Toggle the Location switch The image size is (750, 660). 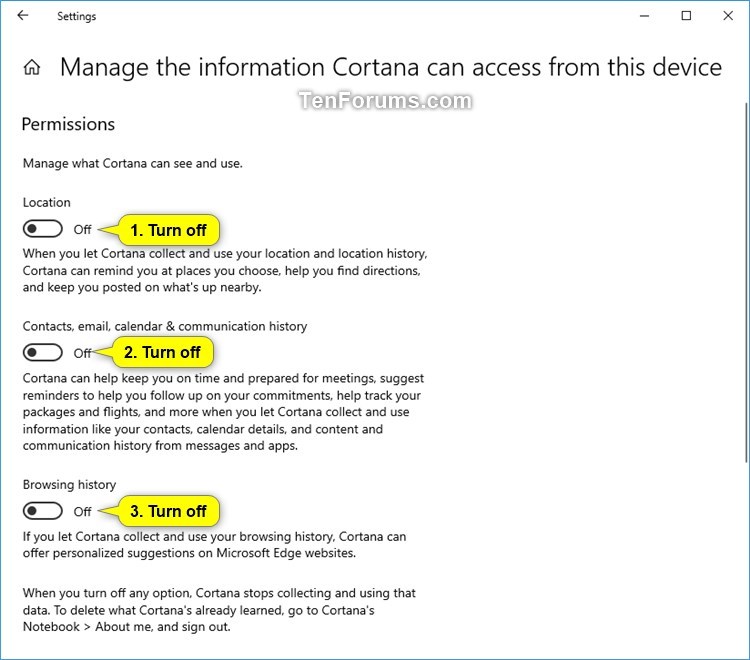click(43, 229)
